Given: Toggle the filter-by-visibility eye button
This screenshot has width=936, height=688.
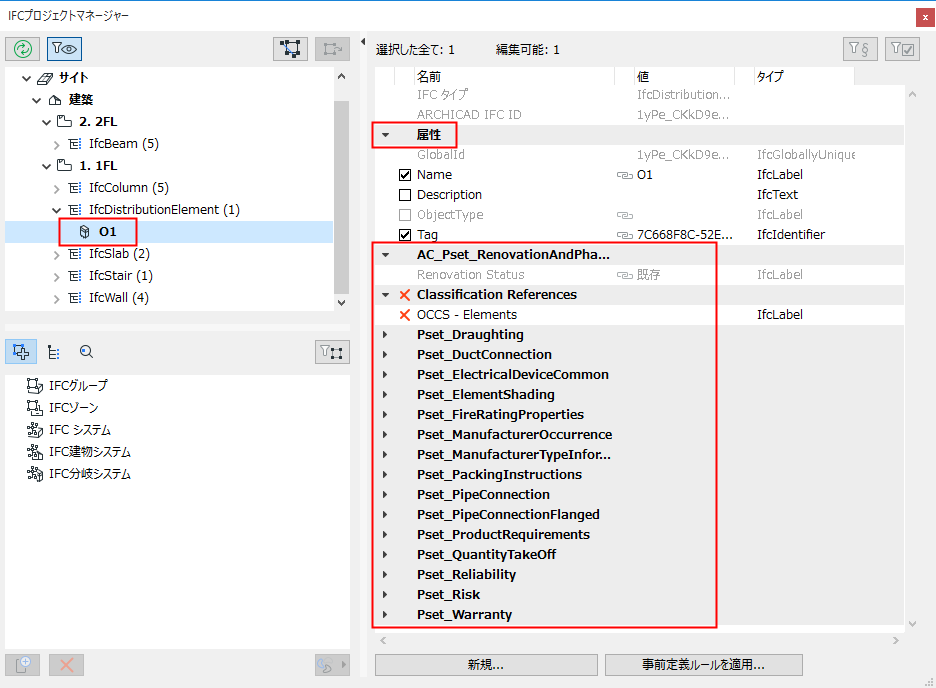Looking at the screenshot, I should coord(64,49).
